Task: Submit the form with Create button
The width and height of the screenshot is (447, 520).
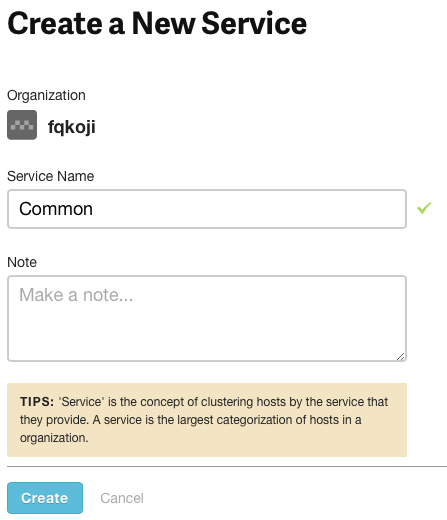Action: pos(45,498)
